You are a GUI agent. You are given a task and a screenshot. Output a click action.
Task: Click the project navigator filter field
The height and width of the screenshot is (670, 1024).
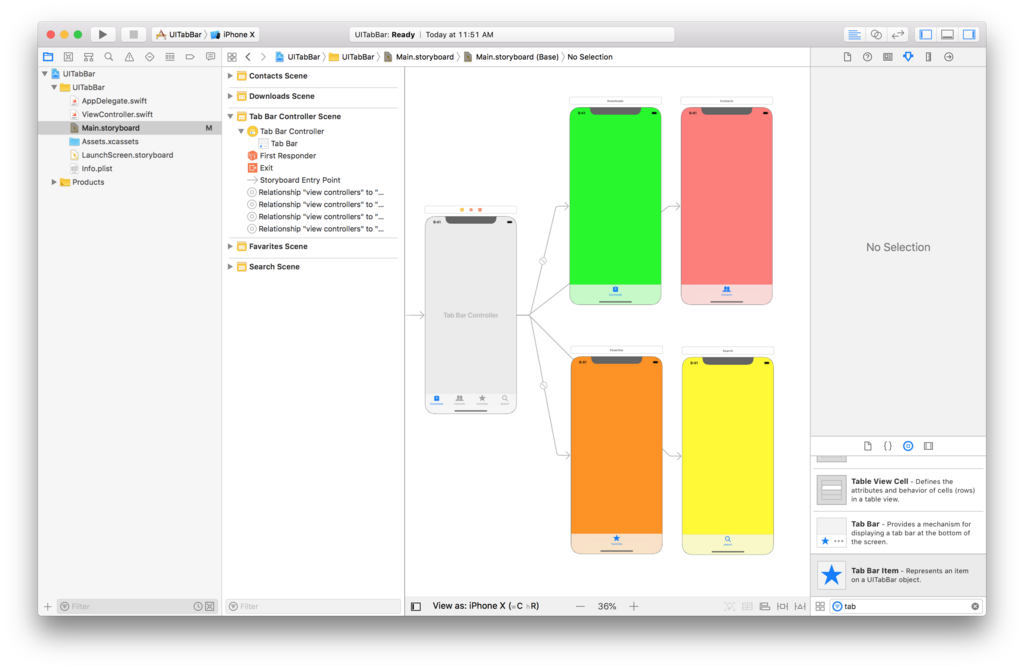tap(137, 607)
